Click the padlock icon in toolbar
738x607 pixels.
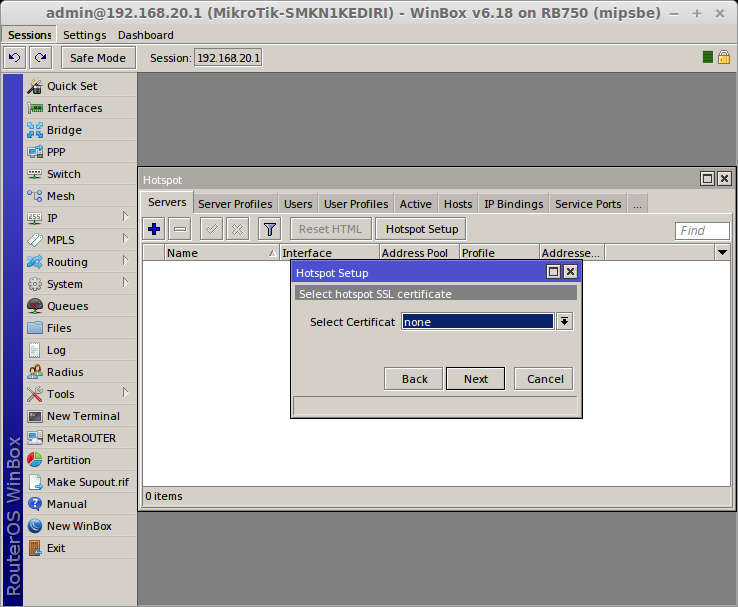[x=724, y=57]
